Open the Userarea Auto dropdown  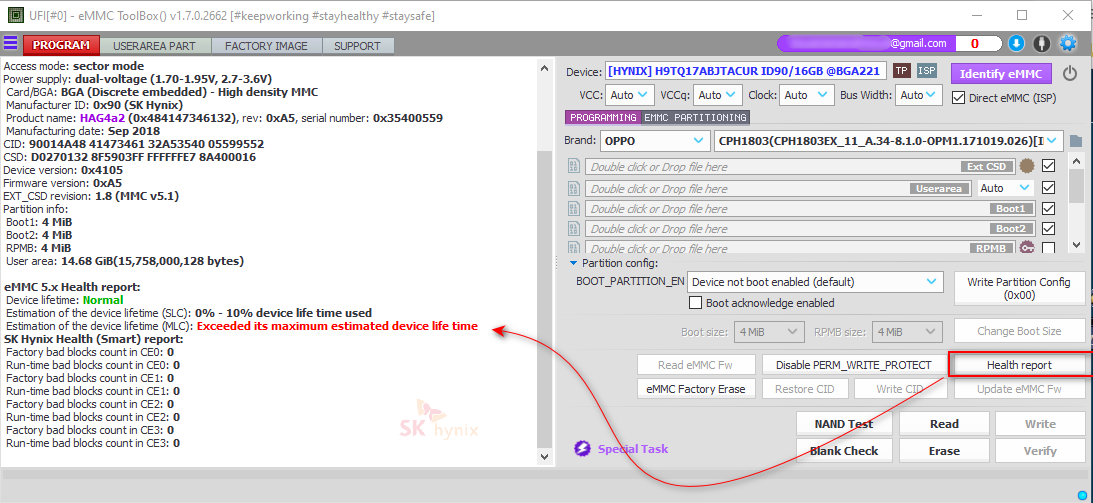pos(1006,188)
